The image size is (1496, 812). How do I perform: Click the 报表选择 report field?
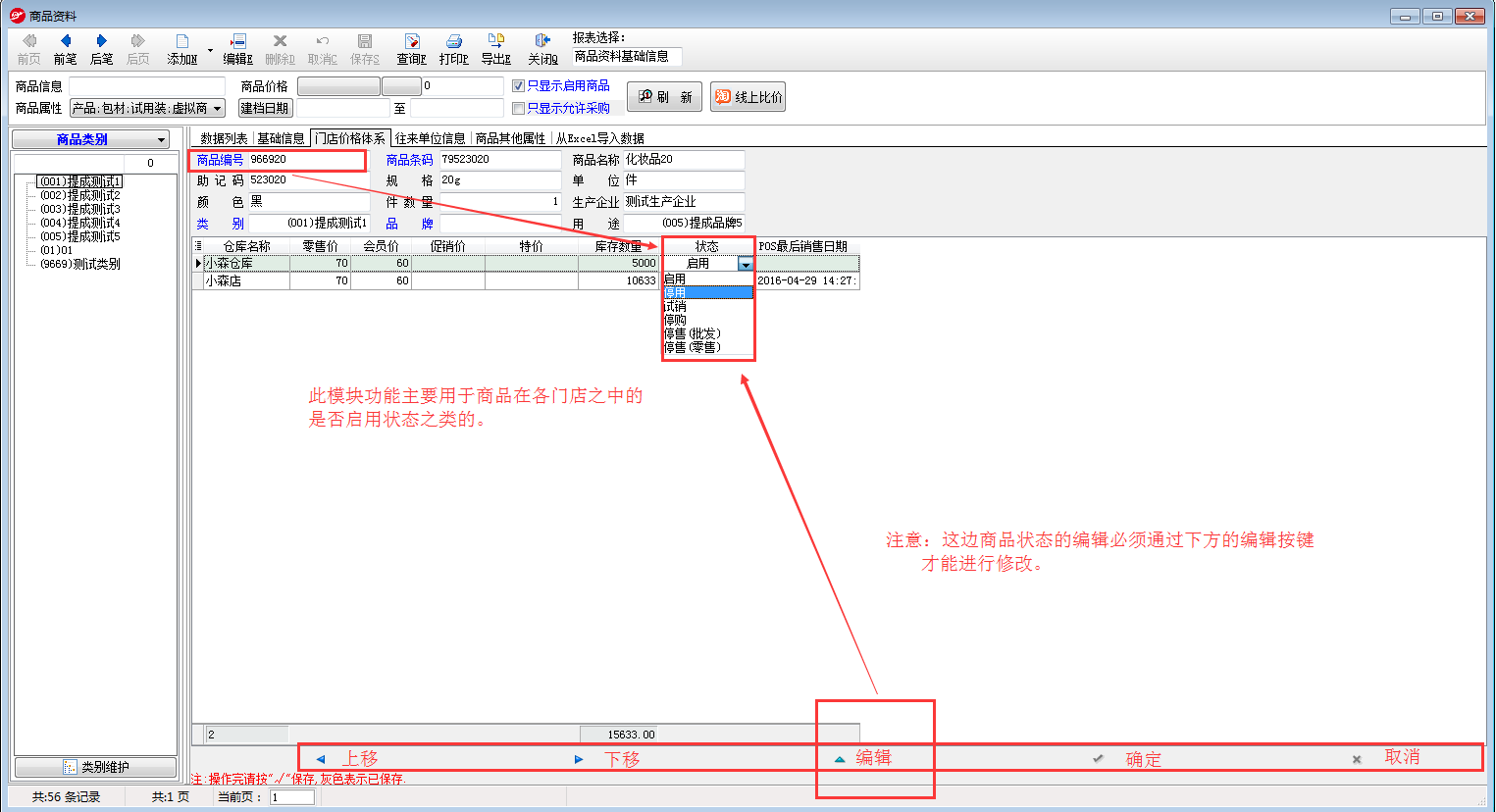(627, 57)
